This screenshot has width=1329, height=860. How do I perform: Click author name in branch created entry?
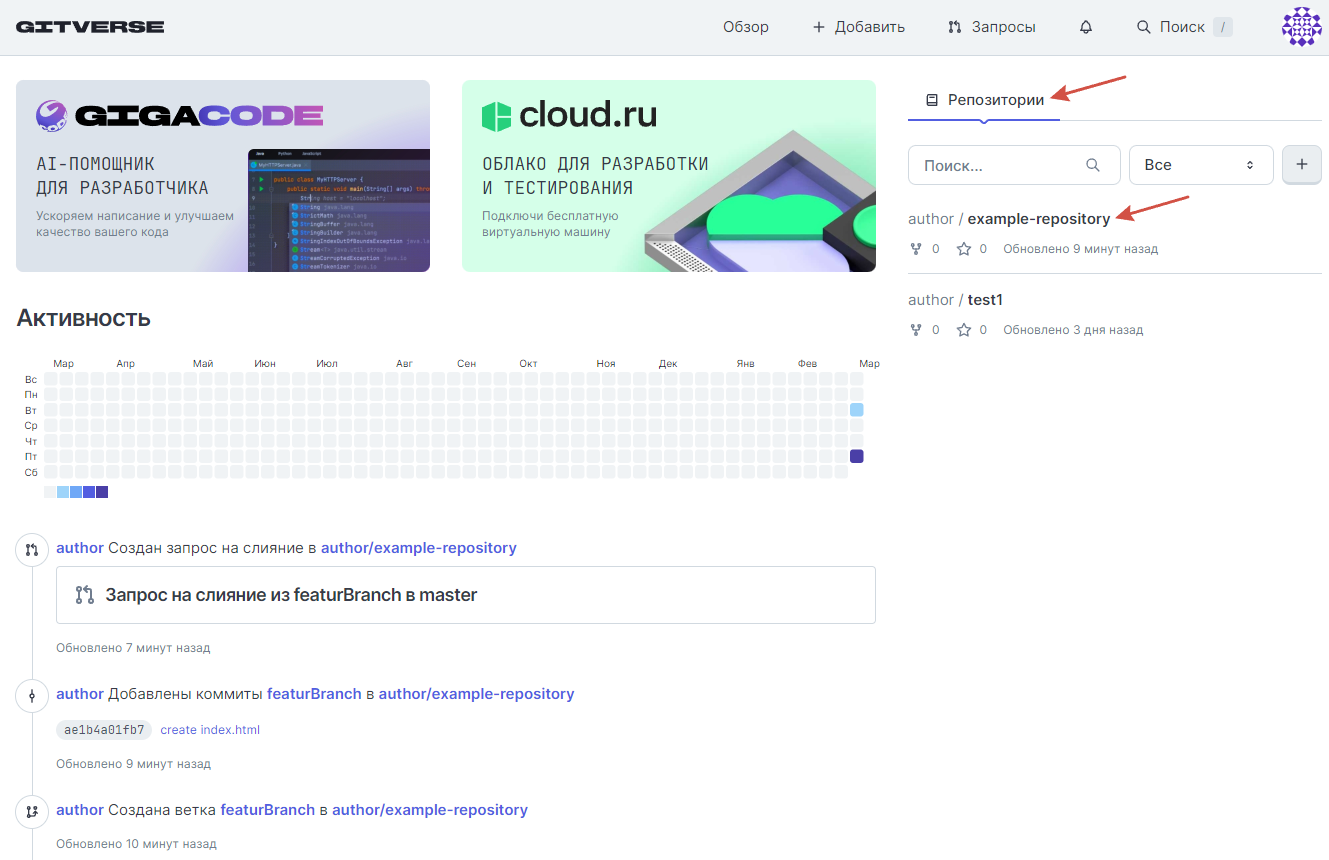pyautogui.click(x=80, y=810)
